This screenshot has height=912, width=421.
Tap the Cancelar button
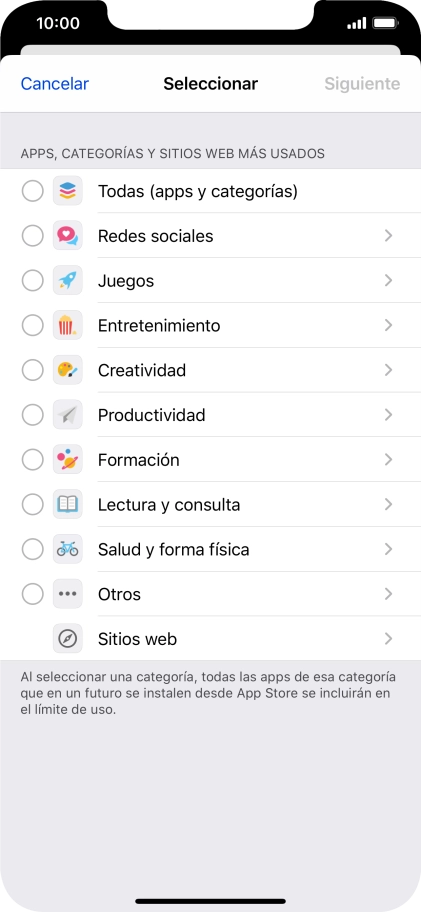click(x=55, y=84)
